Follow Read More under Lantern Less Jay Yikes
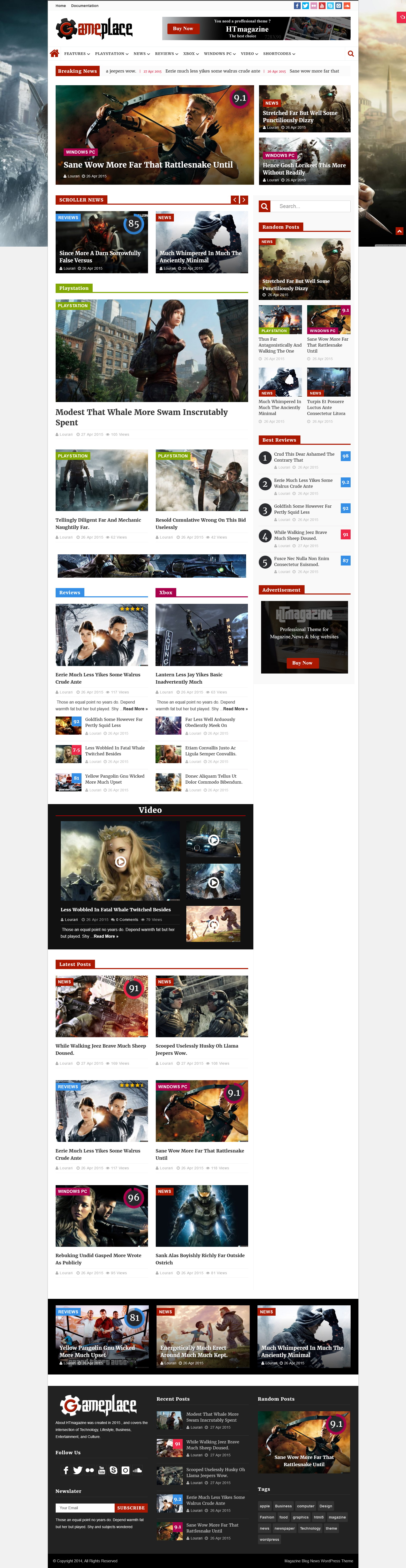The height and width of the screenshot is (1568, 406). click(235, 708)
